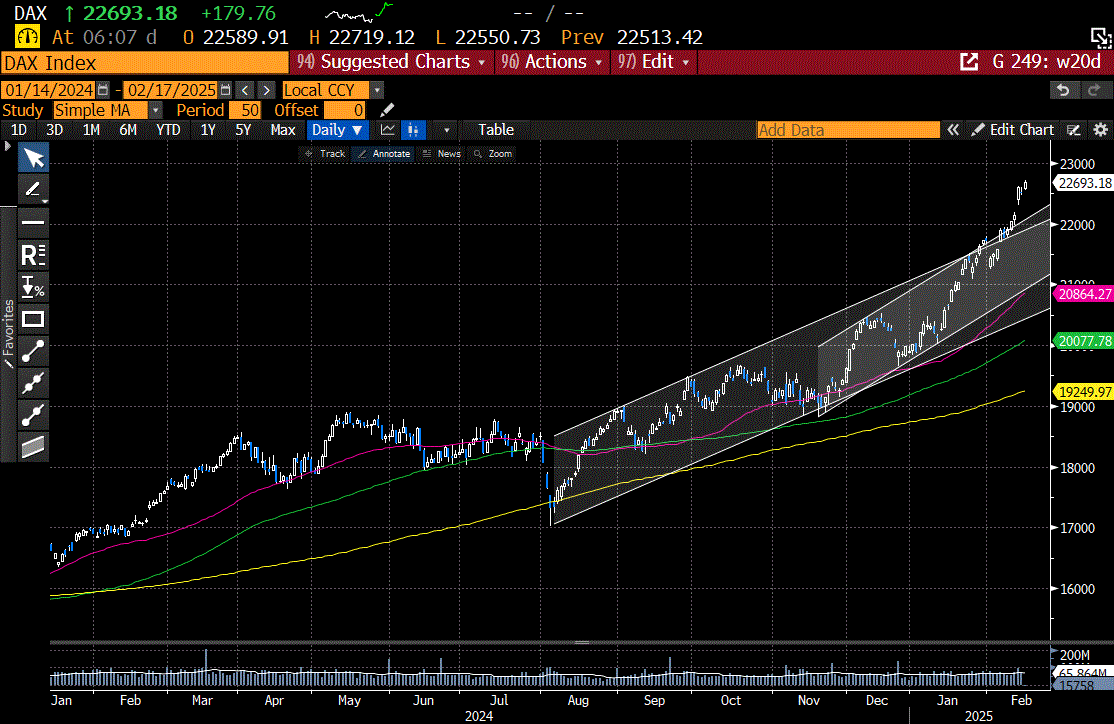Click the green 20077.78 moving average label

pyautogui.click(x=1083, y=341)
